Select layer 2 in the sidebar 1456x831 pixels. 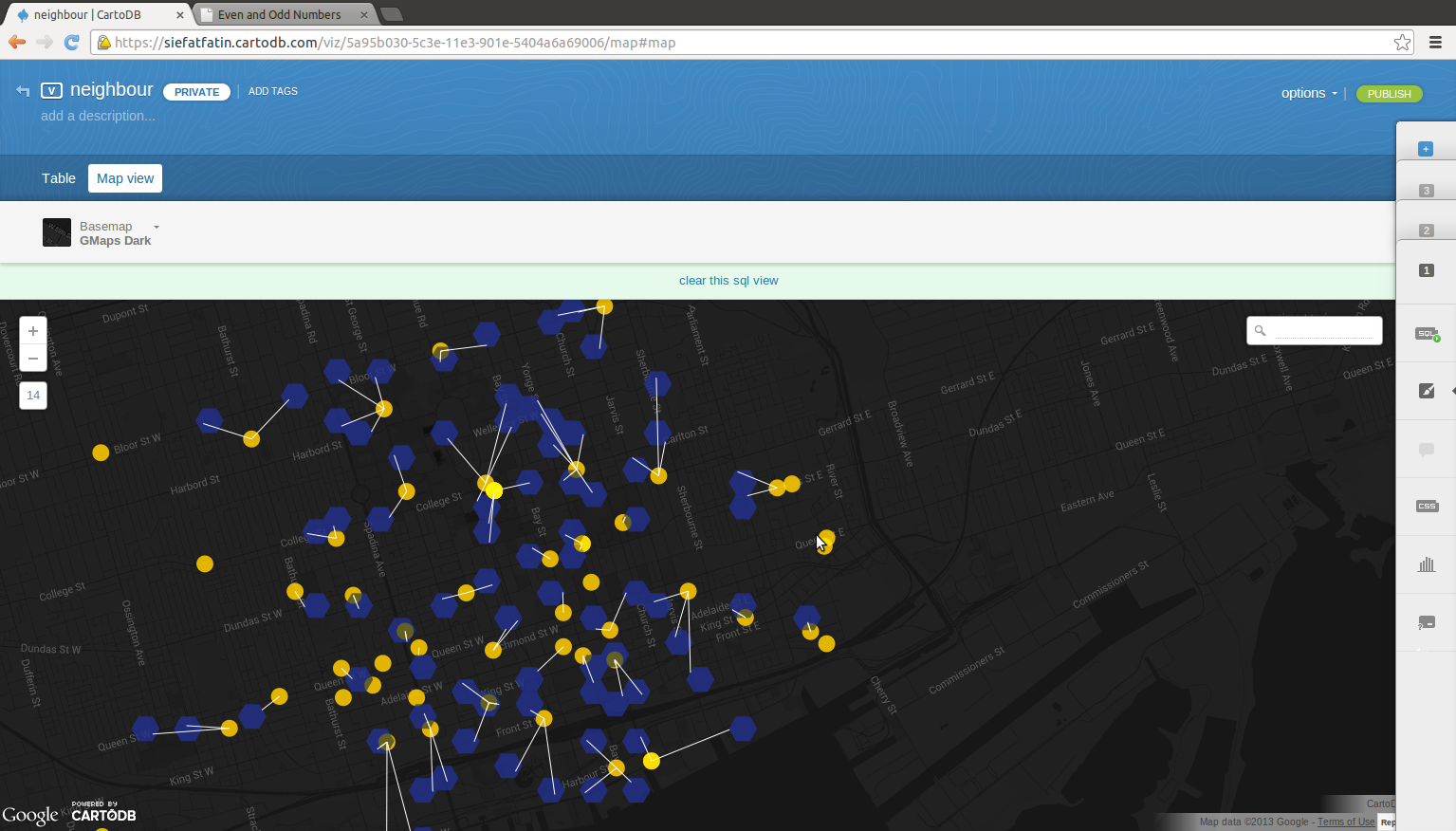(x=1426, y=231)
